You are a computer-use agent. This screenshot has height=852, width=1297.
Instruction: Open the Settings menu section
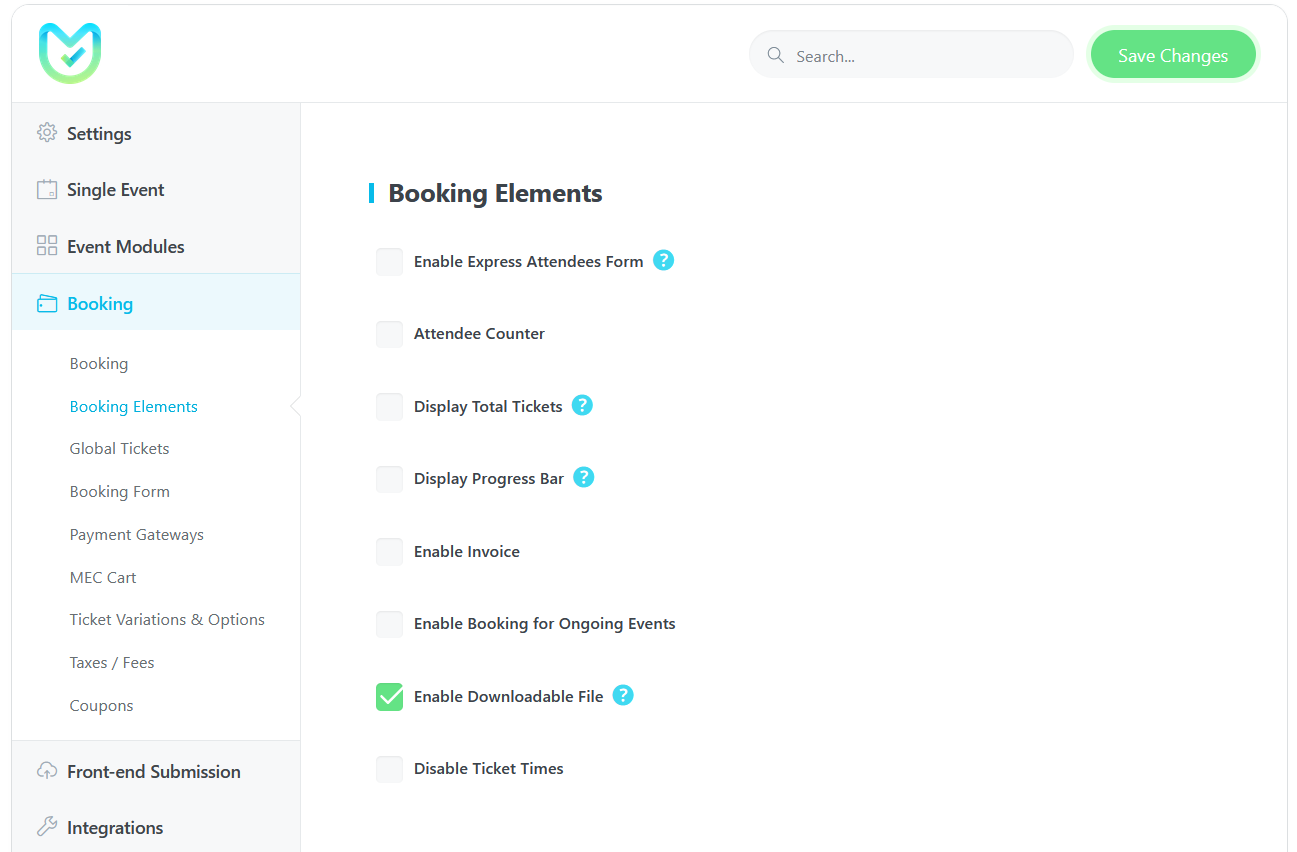pyautogui.click(x=156, y=133)
